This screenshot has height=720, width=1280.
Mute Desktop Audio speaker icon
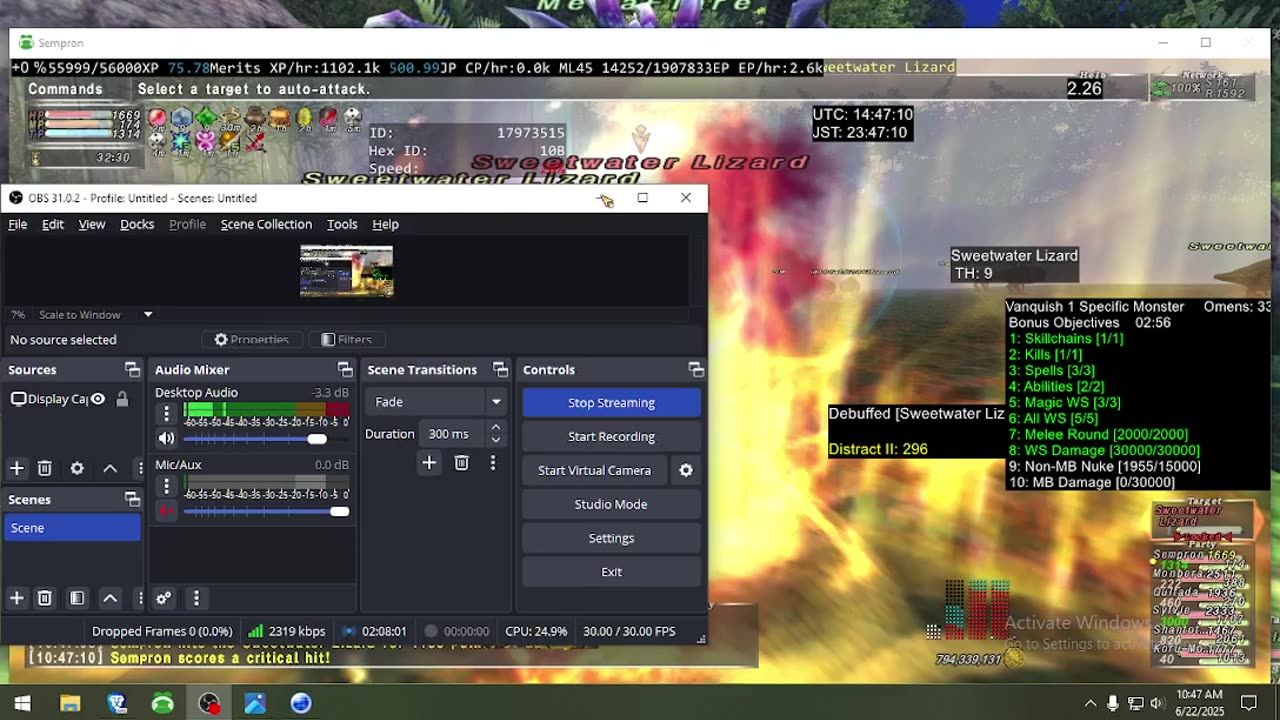point(166,438)
